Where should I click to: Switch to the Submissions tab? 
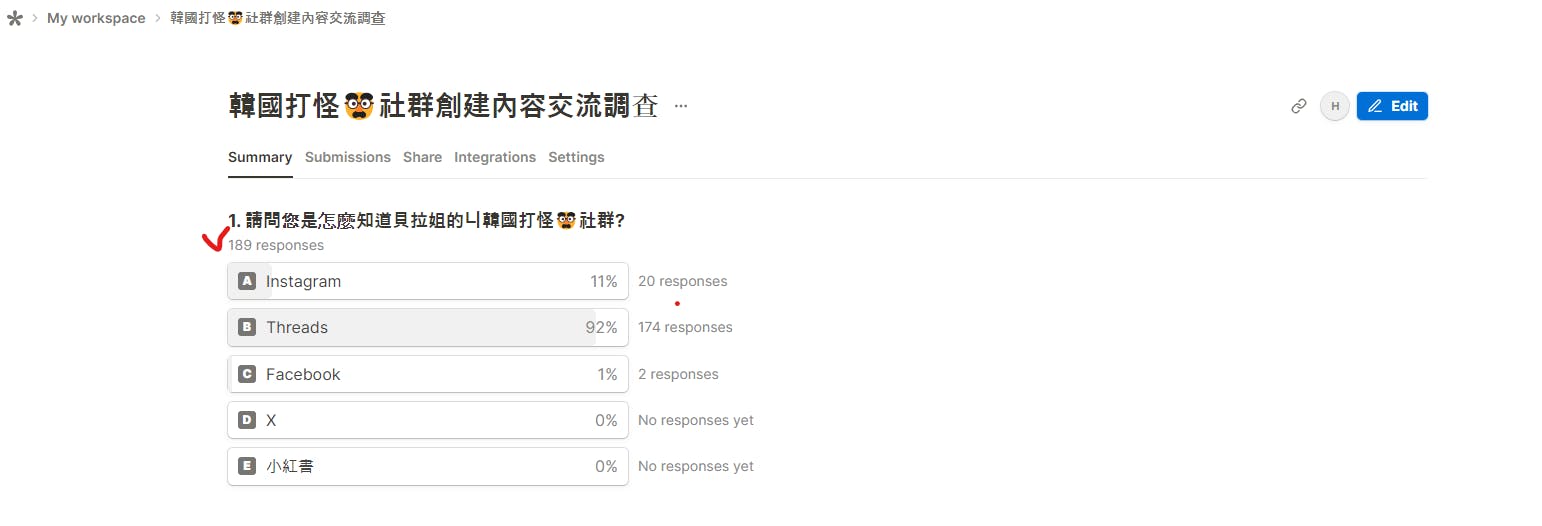tap(348, 157)
